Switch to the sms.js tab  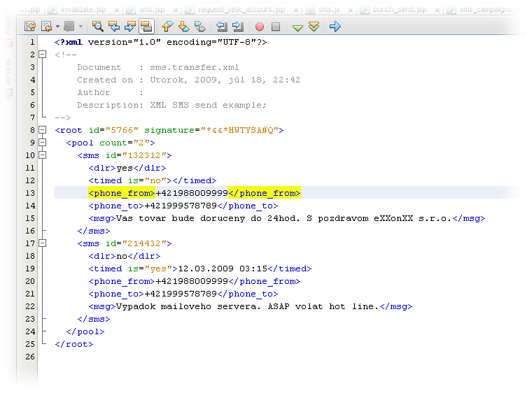click(329, 10)
